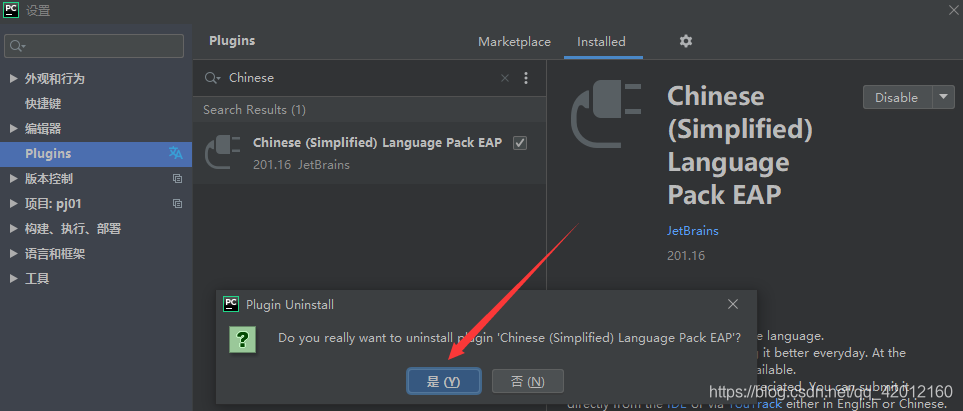Click 201.16 JetBrains text in result row

click(301, 165)
